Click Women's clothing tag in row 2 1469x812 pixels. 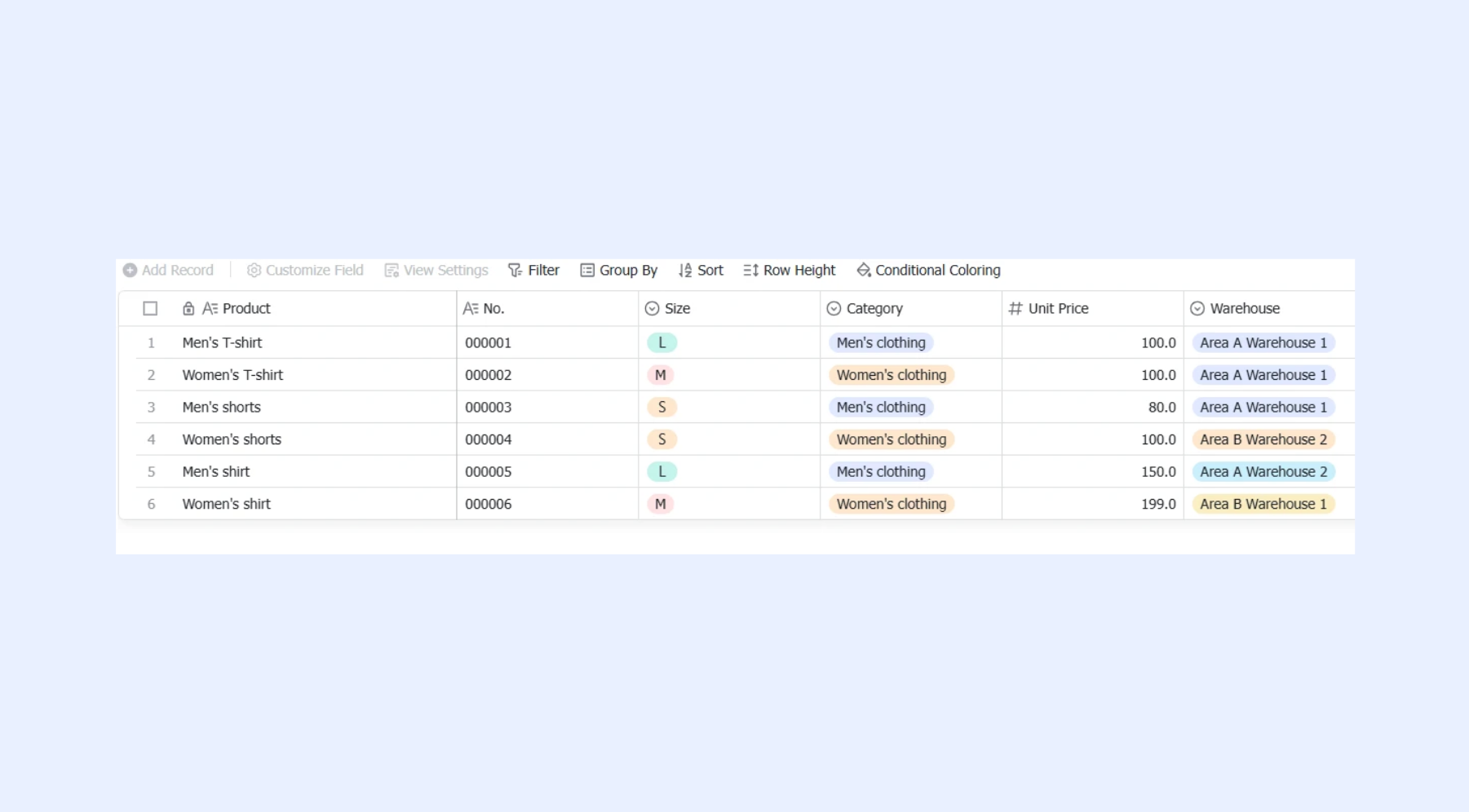[892, 375]
